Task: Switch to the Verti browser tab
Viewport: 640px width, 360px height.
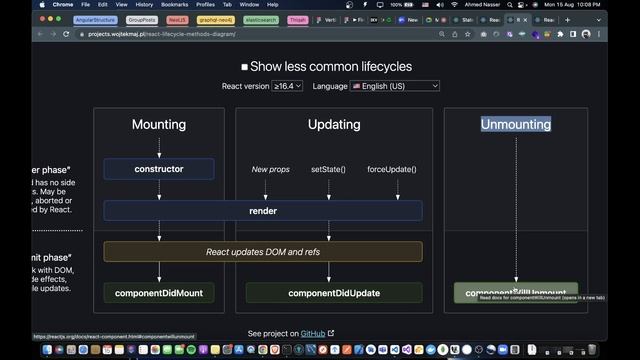Action: tap(326, 20)
